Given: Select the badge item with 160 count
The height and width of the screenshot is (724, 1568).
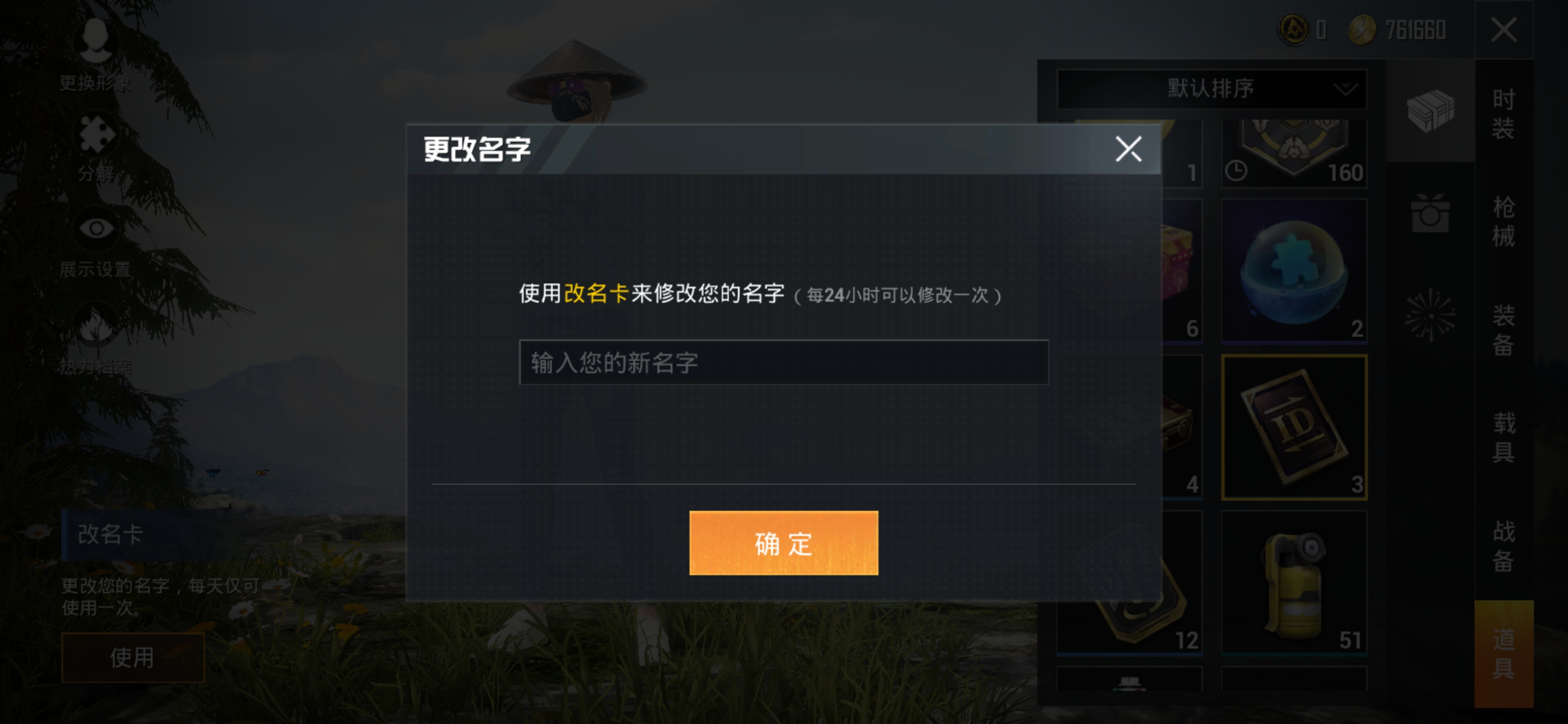Looking at the screenshot, I should coord(1294,153).
